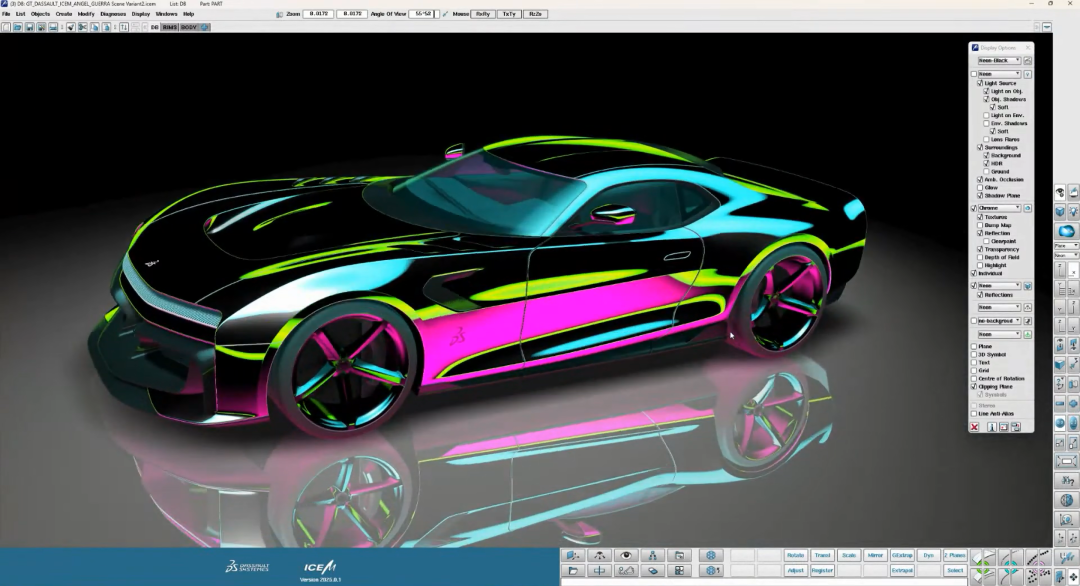
Task: Click the move arrows icon at bottom right
Action: tap(1073, 576)
